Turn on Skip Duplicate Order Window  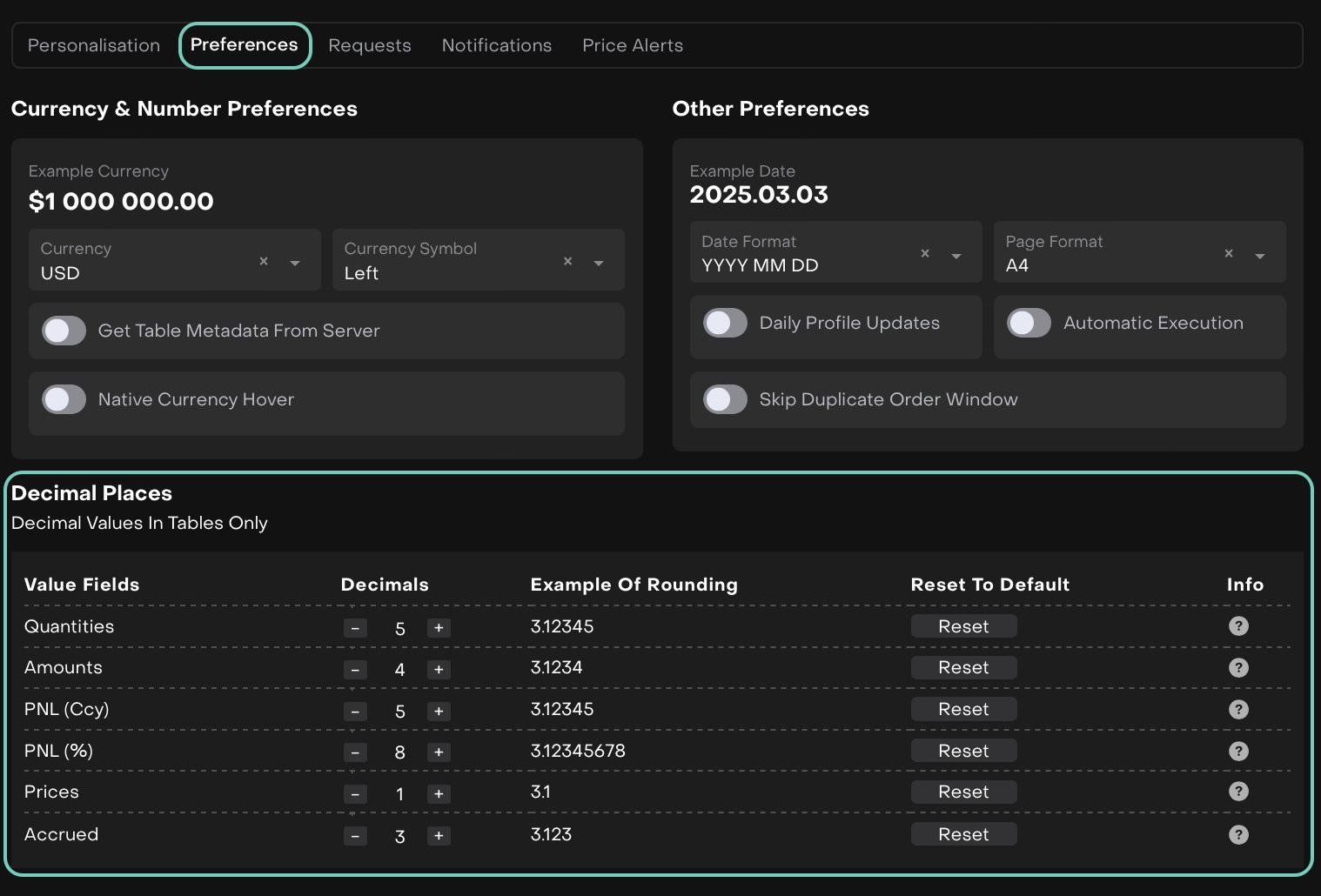point(725,399)
